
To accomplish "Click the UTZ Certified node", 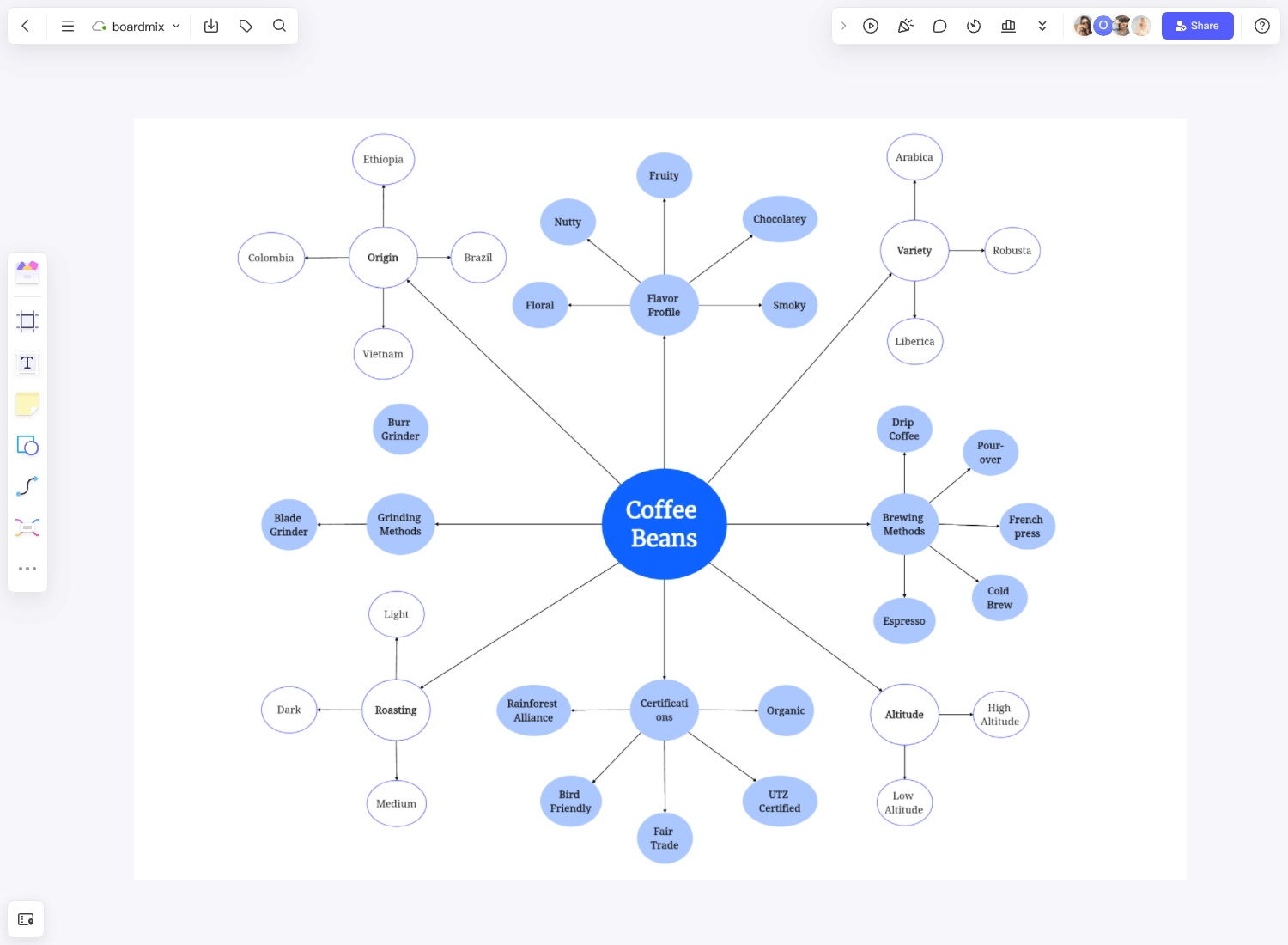I will click(780, 802).
